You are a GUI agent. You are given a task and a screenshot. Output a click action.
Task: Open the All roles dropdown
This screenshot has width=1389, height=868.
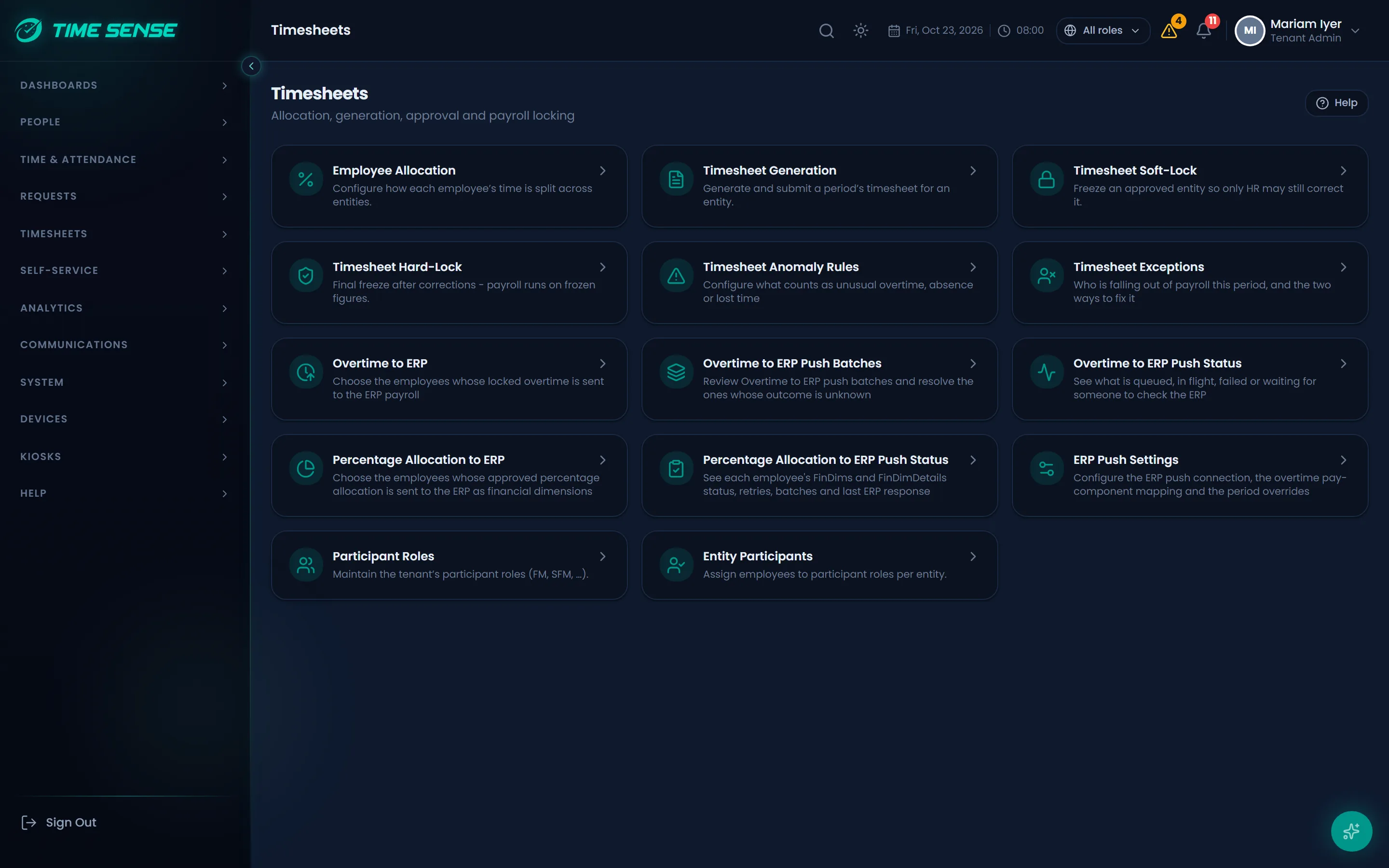tap(1103, 30)
